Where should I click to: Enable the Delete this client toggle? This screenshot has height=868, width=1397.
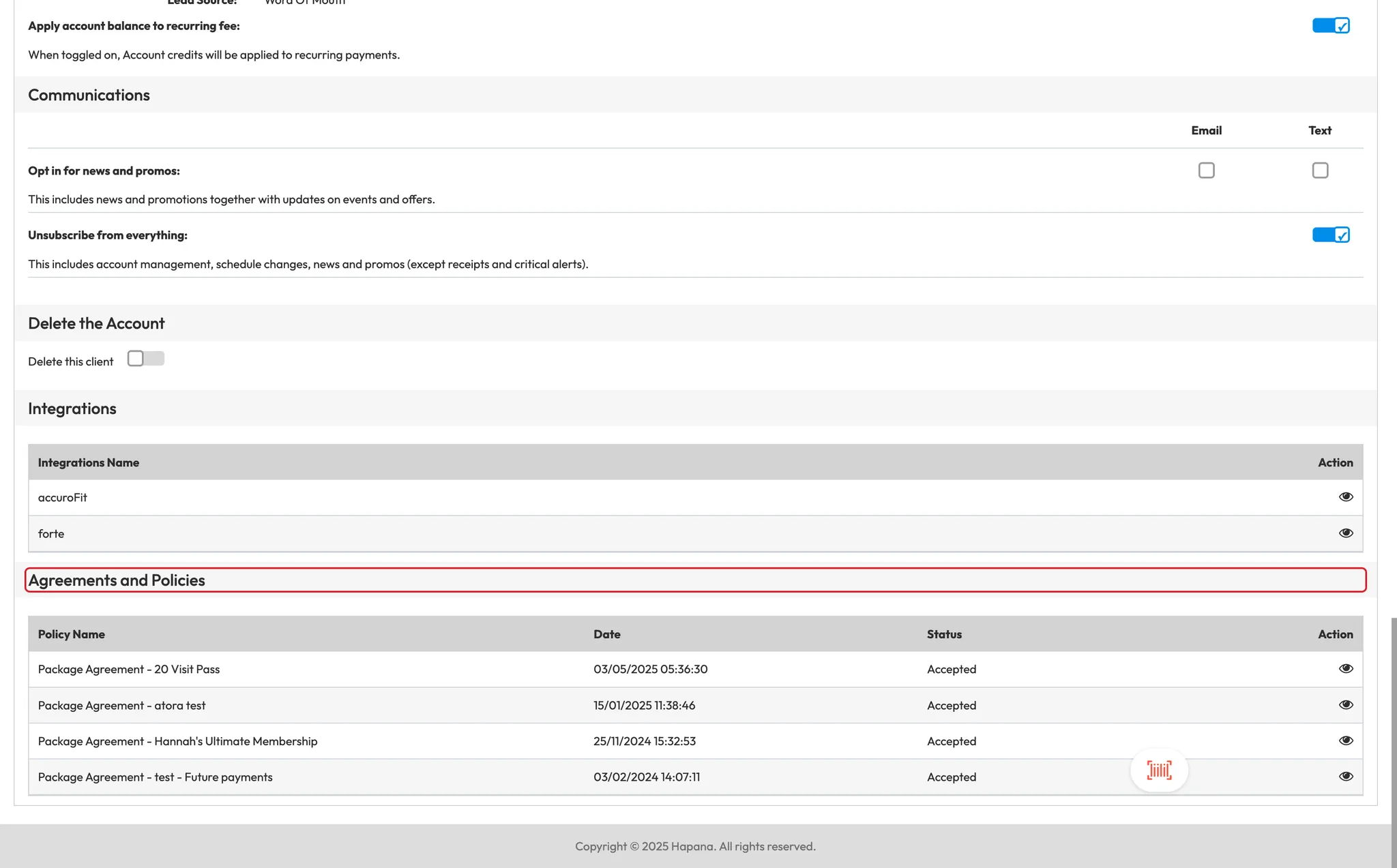[x=145, y=359]
